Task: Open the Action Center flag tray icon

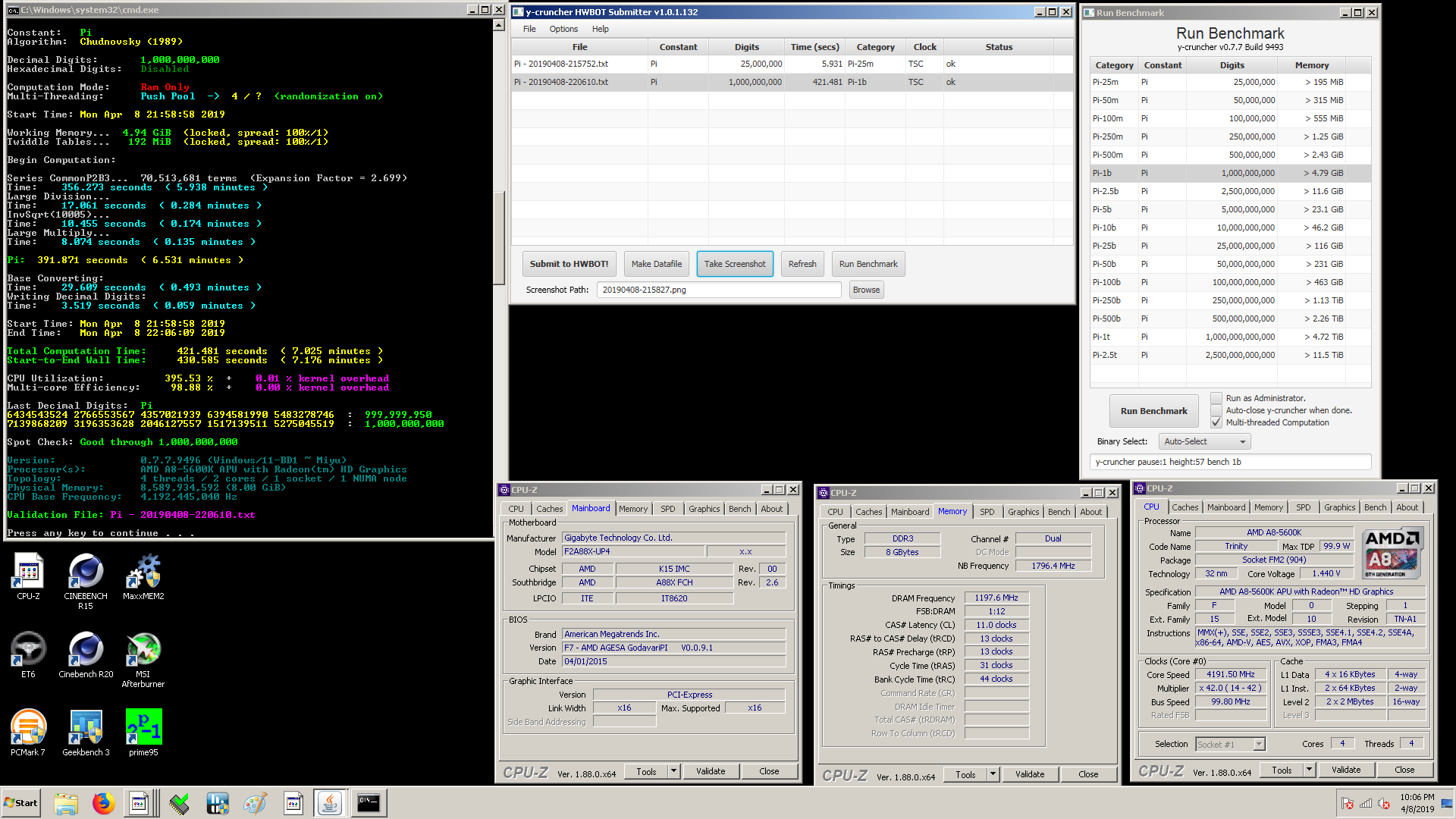Action: (x=1347, y=803)
